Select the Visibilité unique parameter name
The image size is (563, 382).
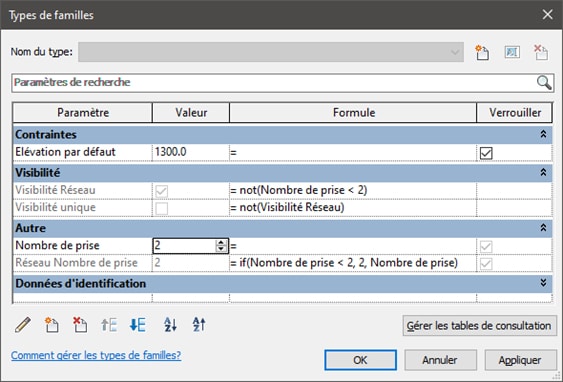(x=55, y=208)
